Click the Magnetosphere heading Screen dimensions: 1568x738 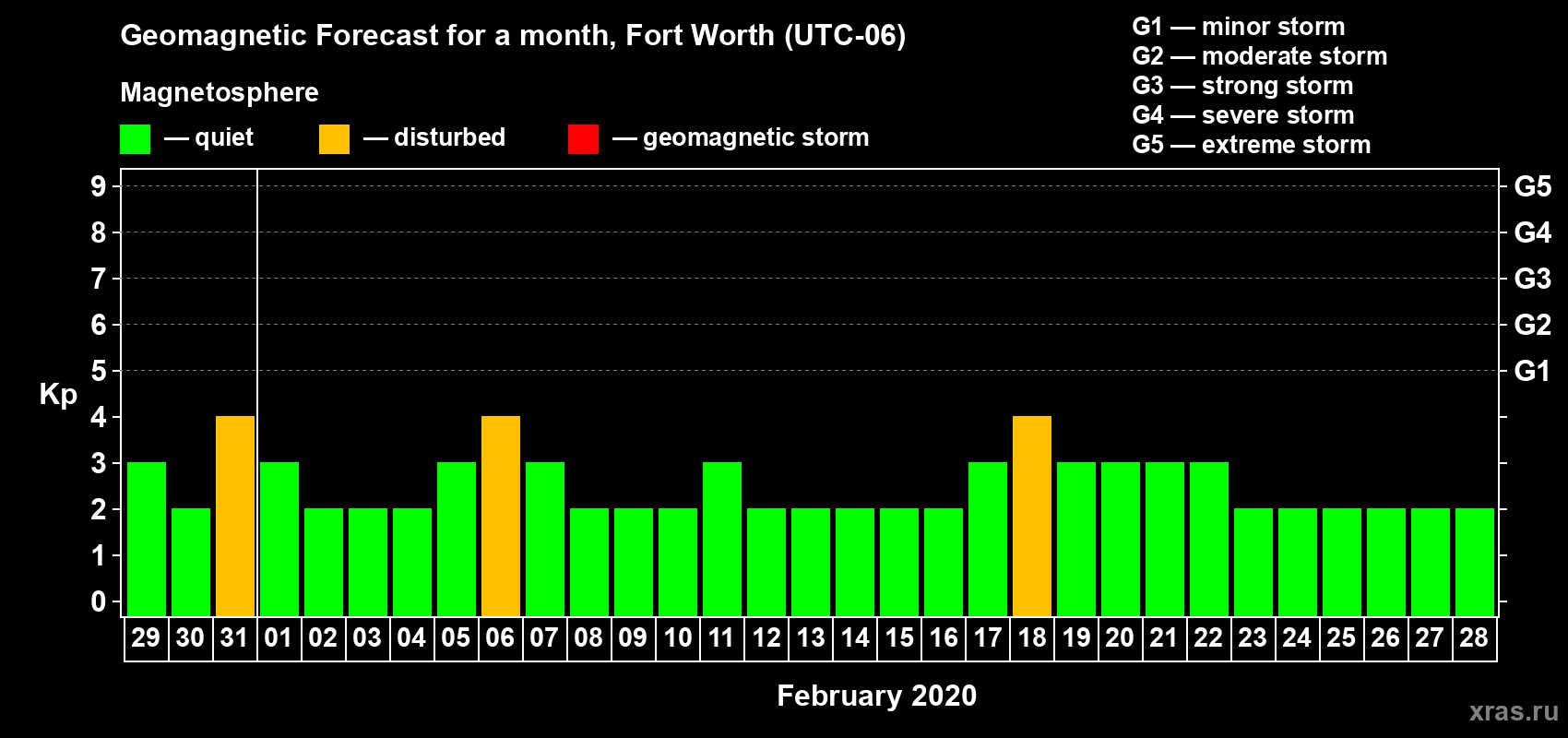(220, 92)
